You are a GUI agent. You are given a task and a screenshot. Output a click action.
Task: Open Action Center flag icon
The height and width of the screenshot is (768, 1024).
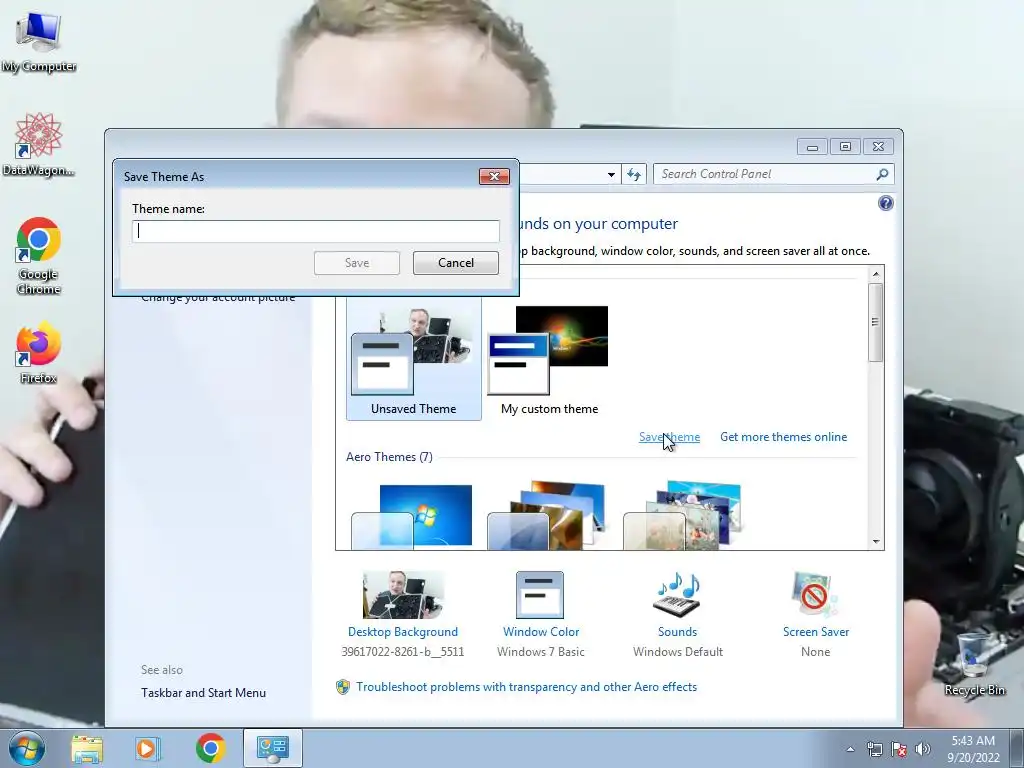click(x=899, y=749)
